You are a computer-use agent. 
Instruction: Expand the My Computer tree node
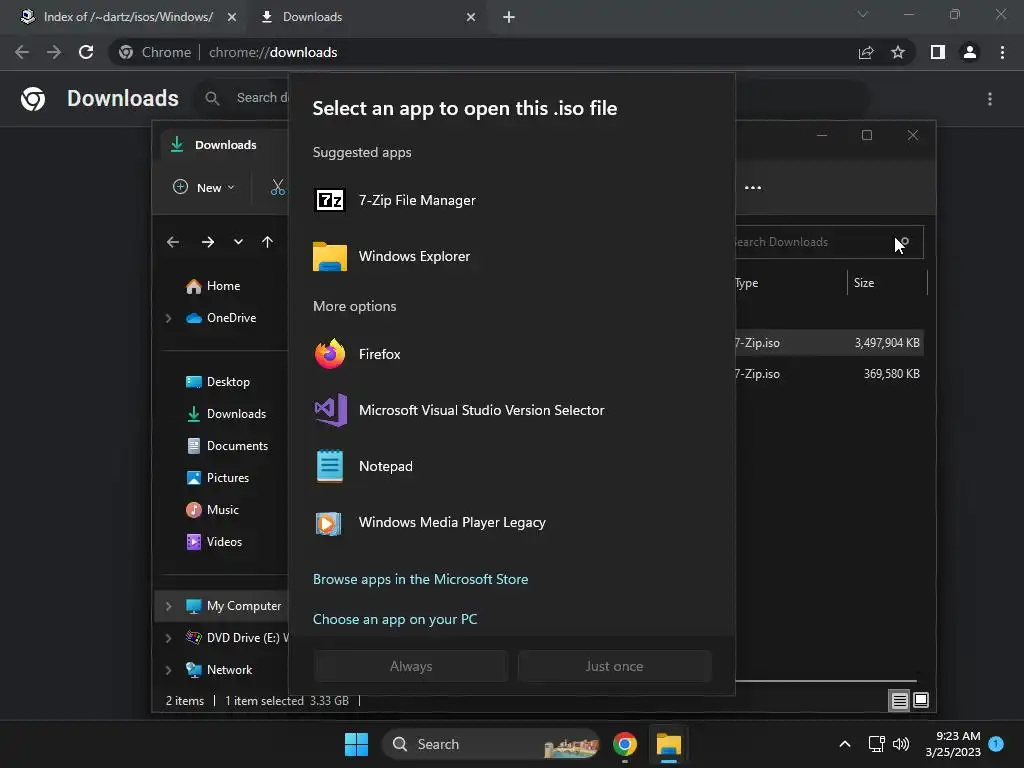tap(168, 606)
